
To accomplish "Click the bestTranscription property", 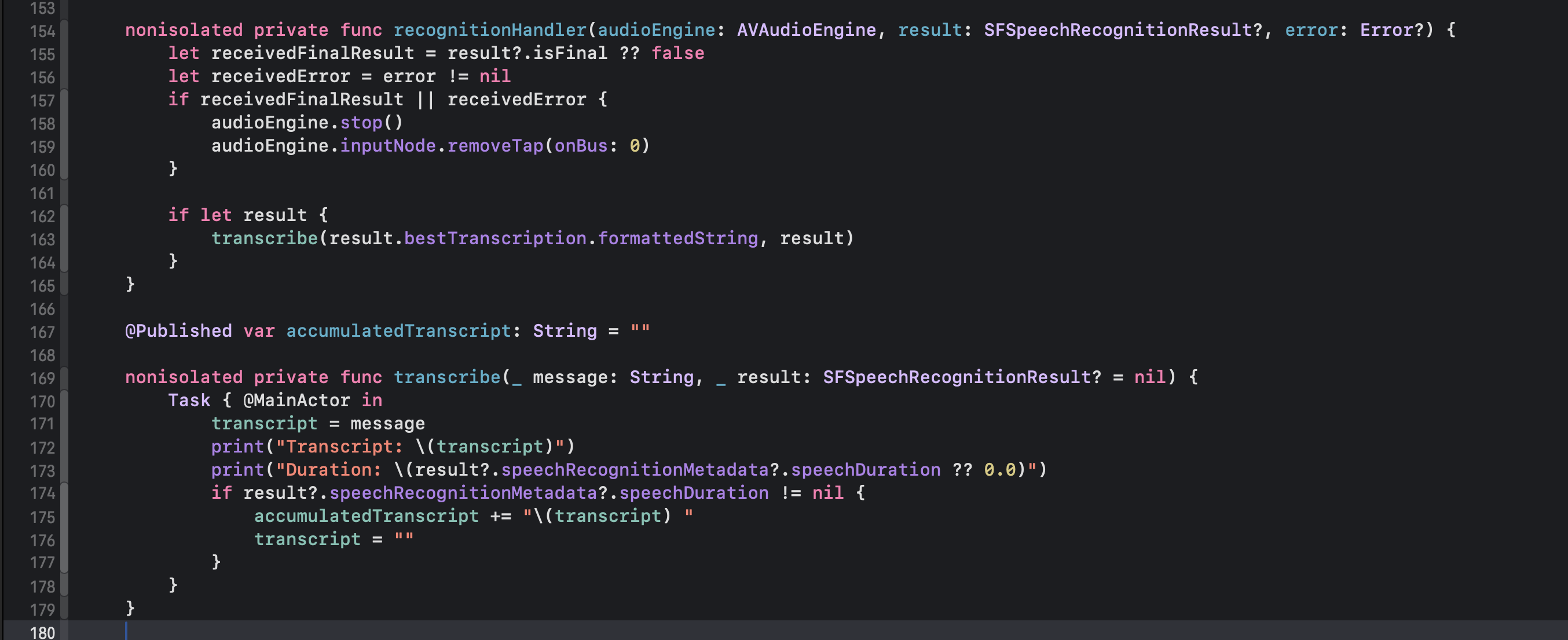I will pyautogui.click(x=495, y=238).
